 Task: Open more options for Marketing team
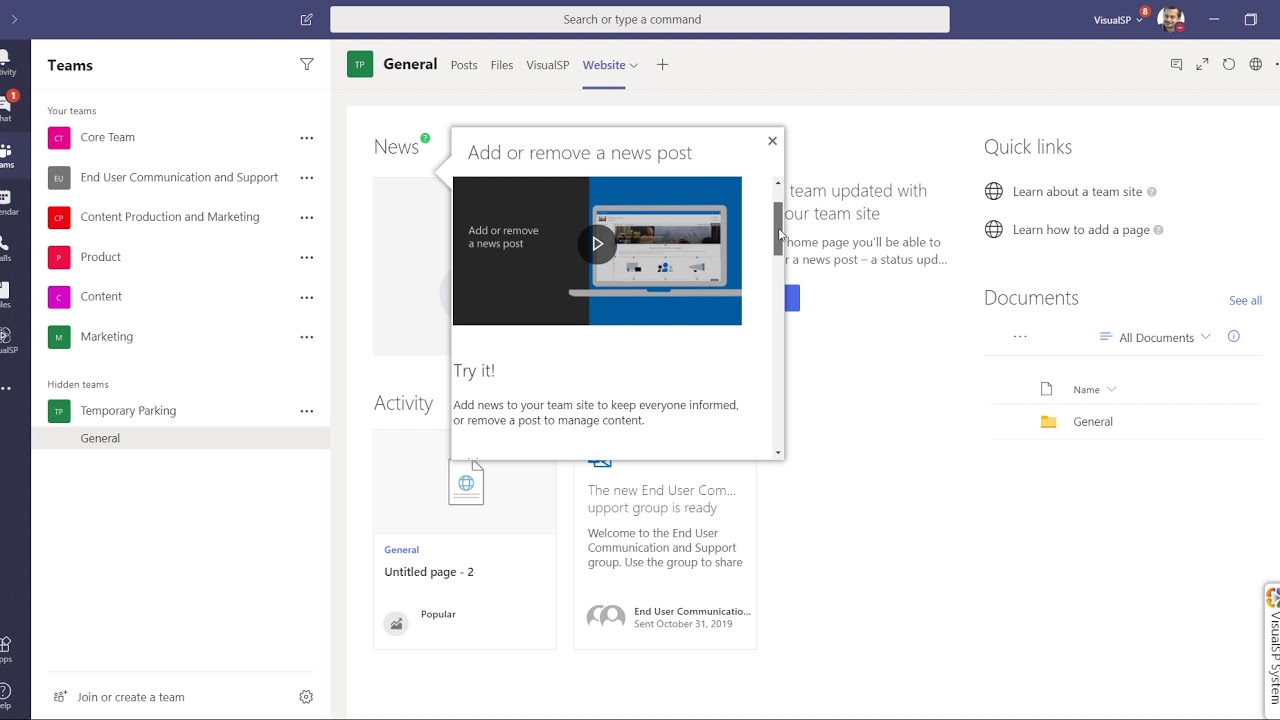[307, 337]
